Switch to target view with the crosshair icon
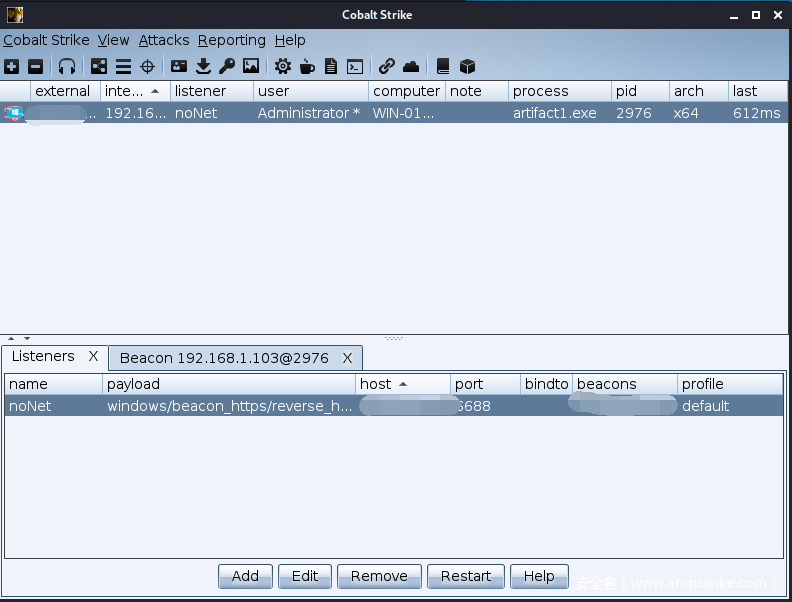This screenshot has height=602, width=792. tap(147, 67)
